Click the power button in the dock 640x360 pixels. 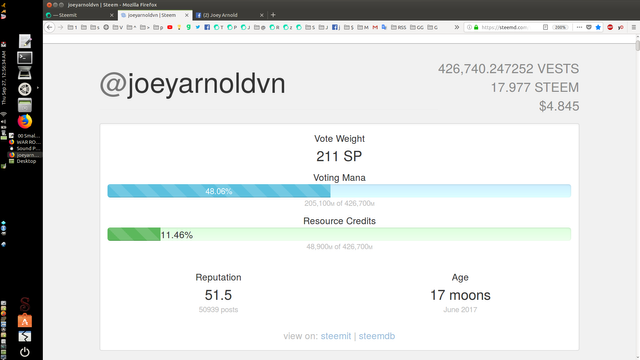(24, 352)
